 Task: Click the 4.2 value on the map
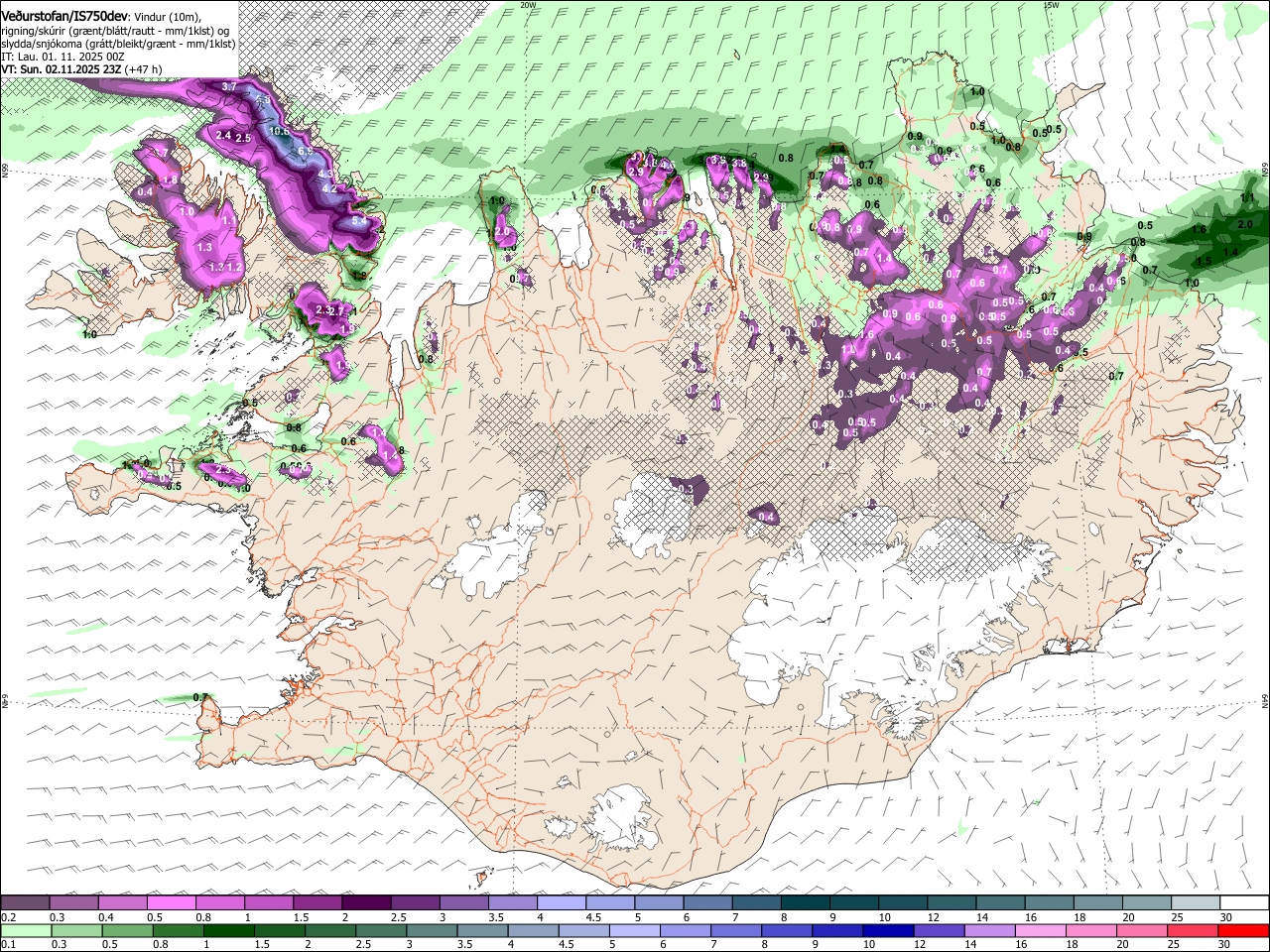(331, 187)
